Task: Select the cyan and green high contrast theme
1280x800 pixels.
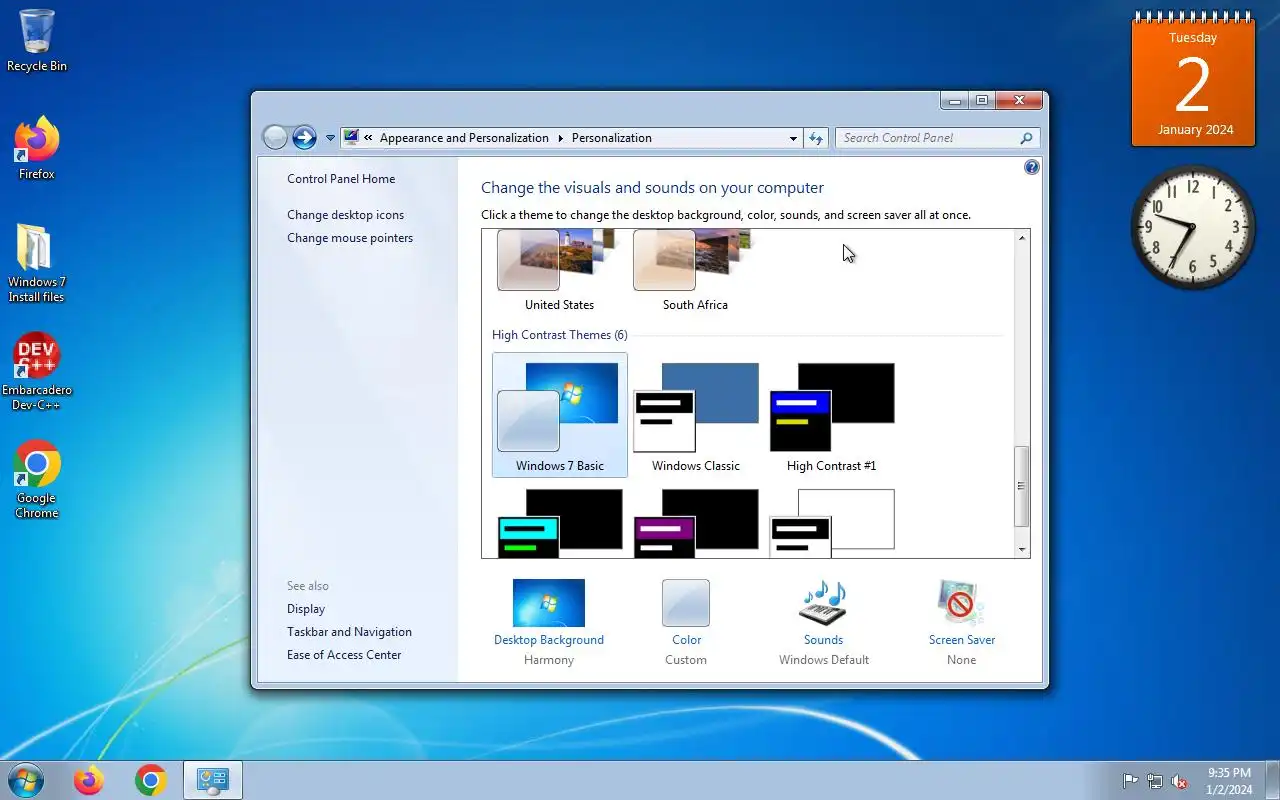Action: [560, 522]
